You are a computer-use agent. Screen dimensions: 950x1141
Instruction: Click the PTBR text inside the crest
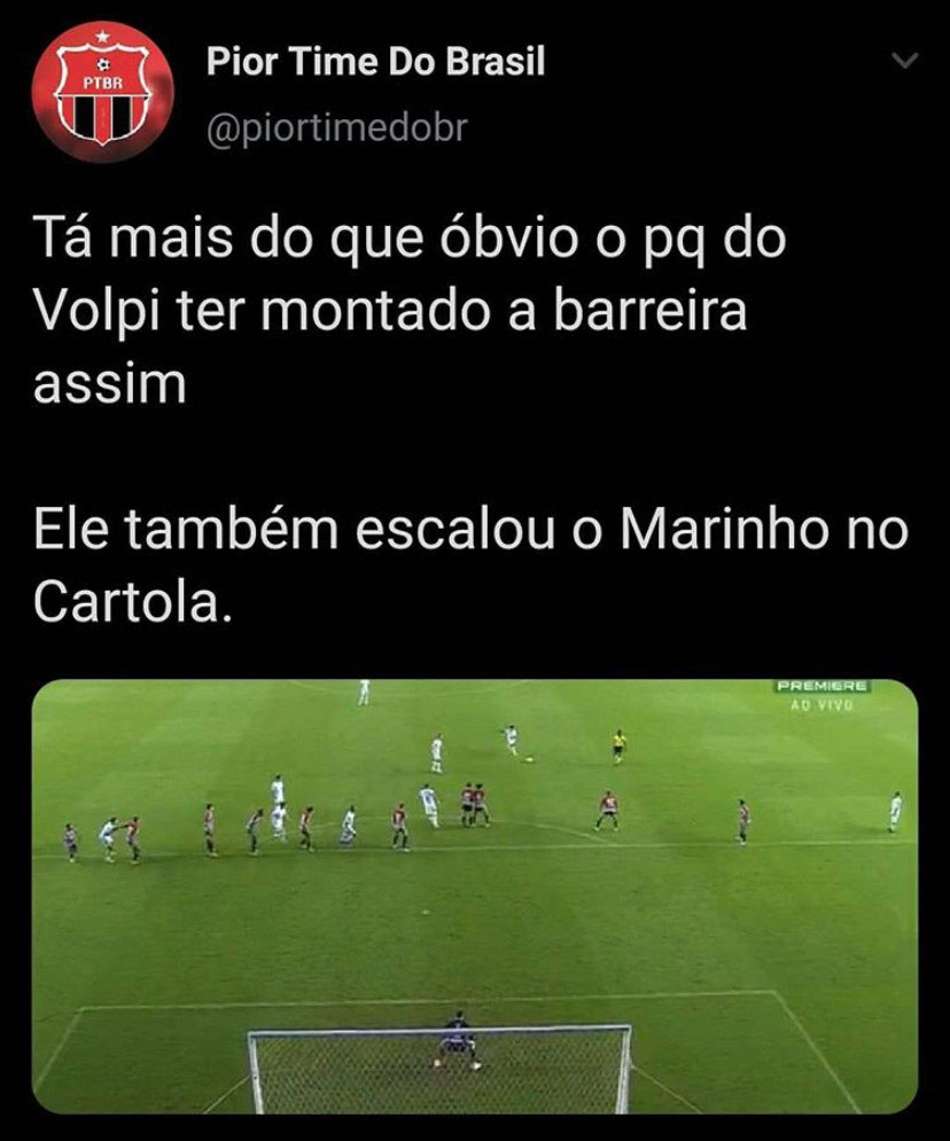103,82
